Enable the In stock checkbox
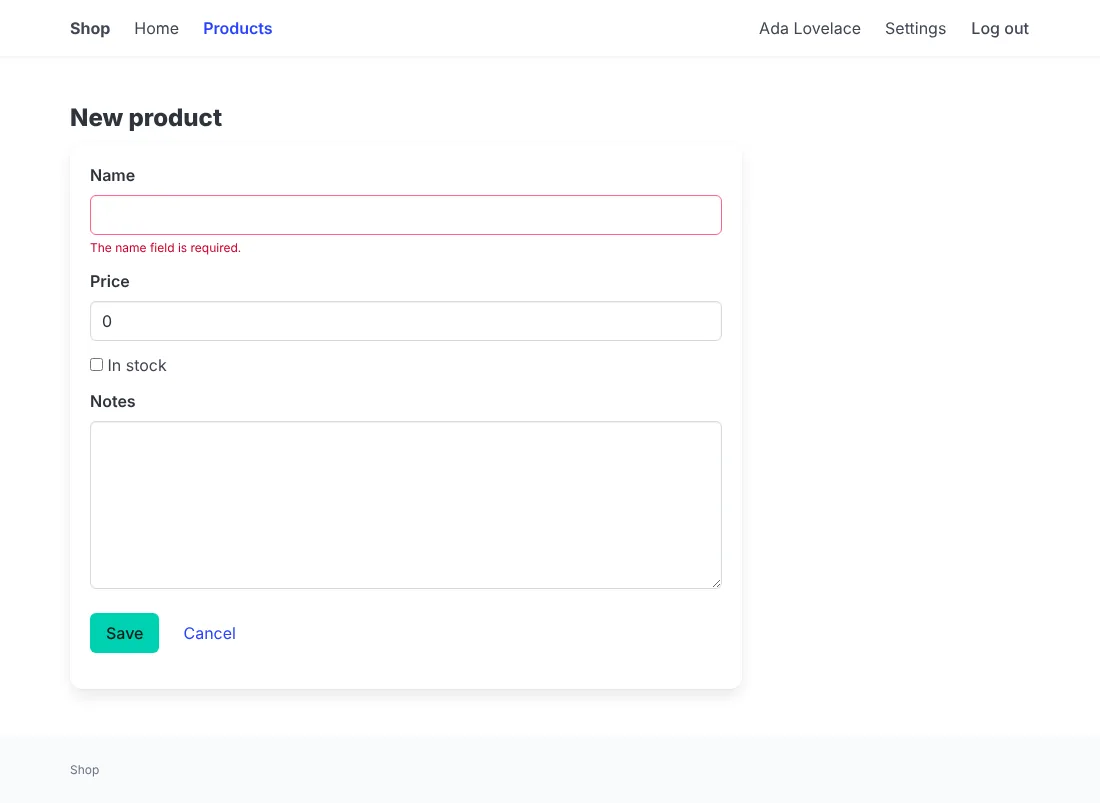Viewport: 1100px width, 803px height. pyautogui.click(x=97, y=365)
